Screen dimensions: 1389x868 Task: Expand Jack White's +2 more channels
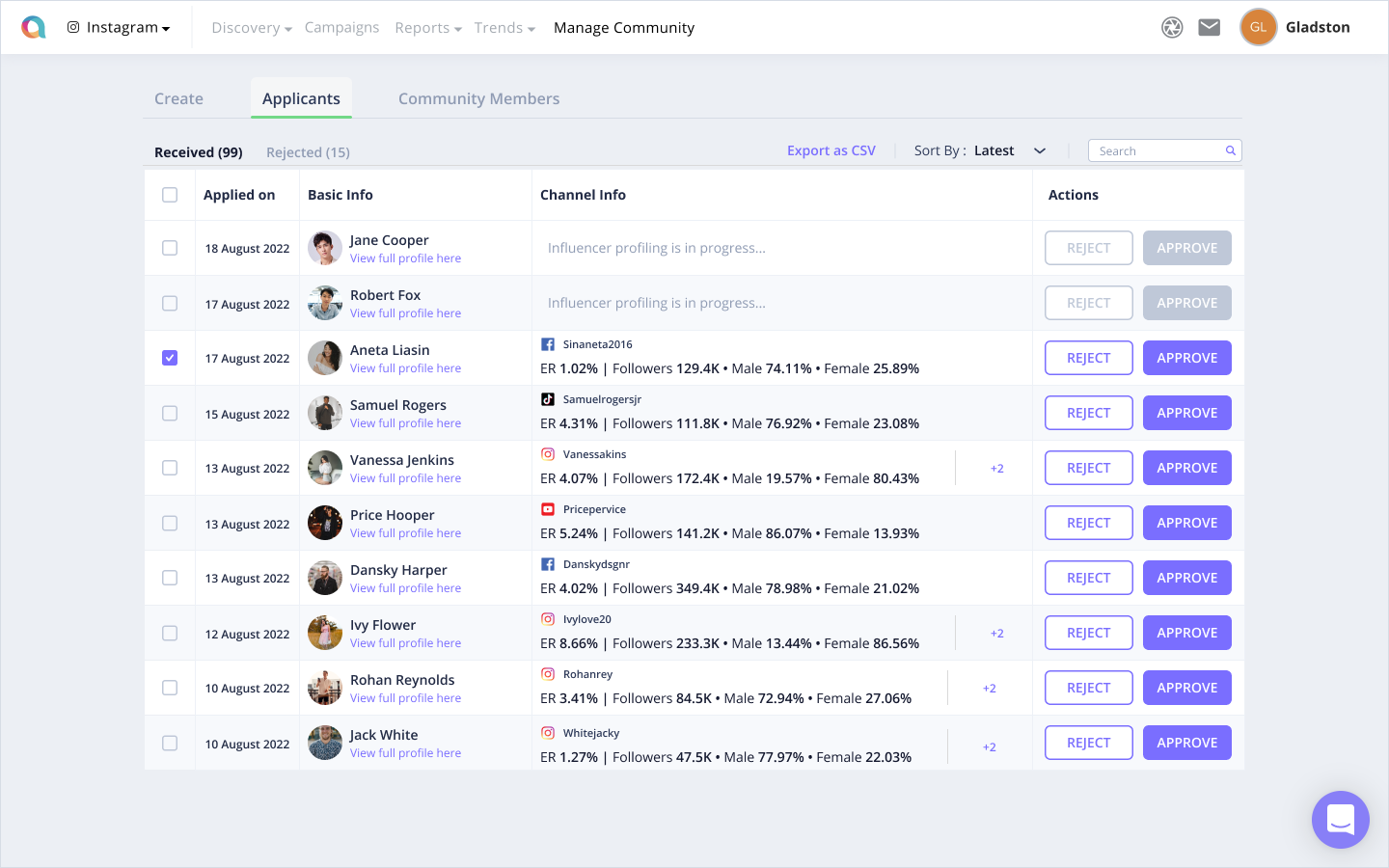pos(990,747)
